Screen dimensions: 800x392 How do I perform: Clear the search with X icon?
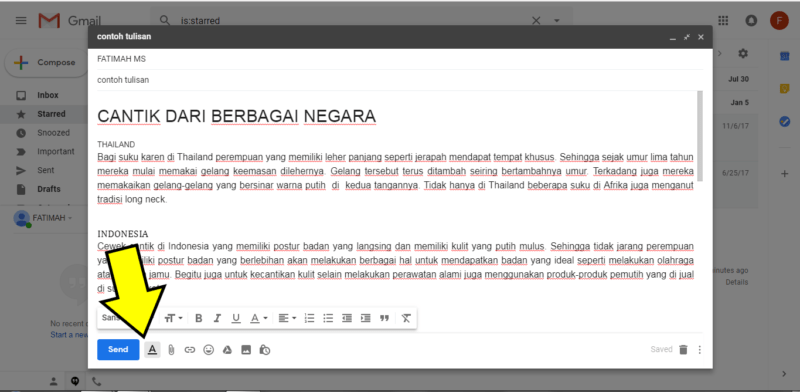pyautogui.click(x=536, y=21)
